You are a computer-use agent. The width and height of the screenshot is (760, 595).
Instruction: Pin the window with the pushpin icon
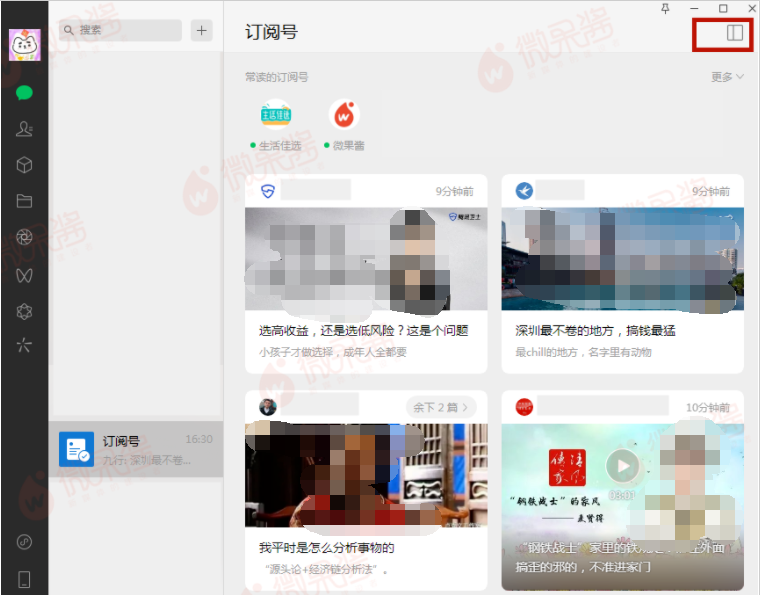point(665,9)
